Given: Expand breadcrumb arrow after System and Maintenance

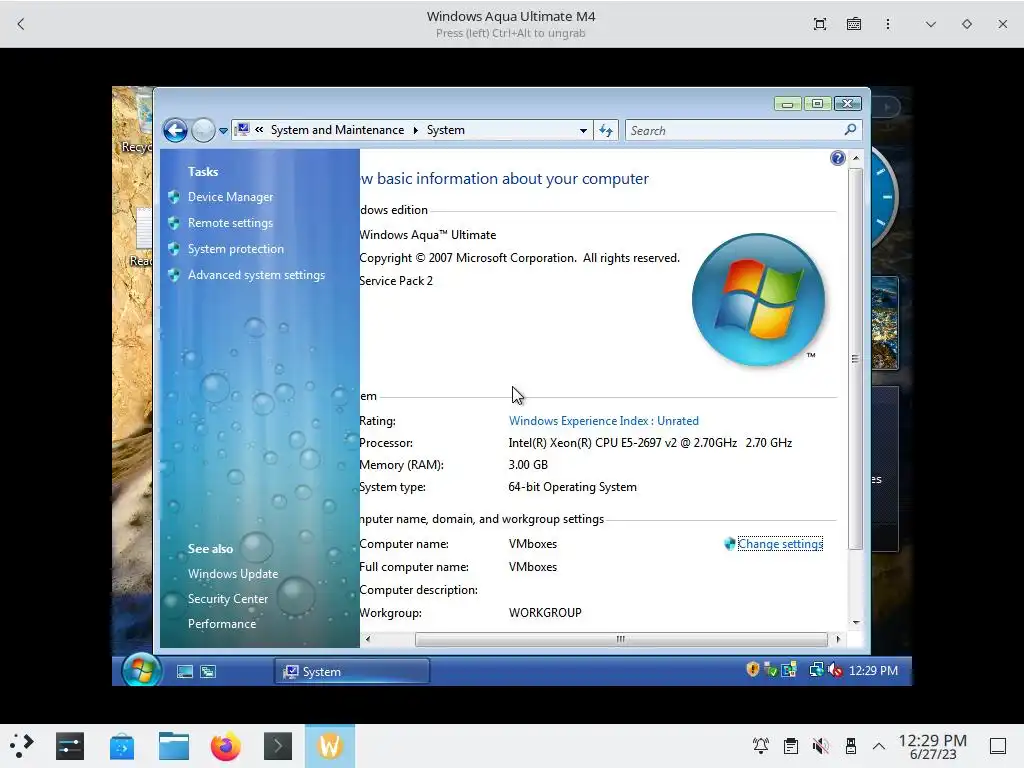Looking at the screenshot, I should point(415,130).
